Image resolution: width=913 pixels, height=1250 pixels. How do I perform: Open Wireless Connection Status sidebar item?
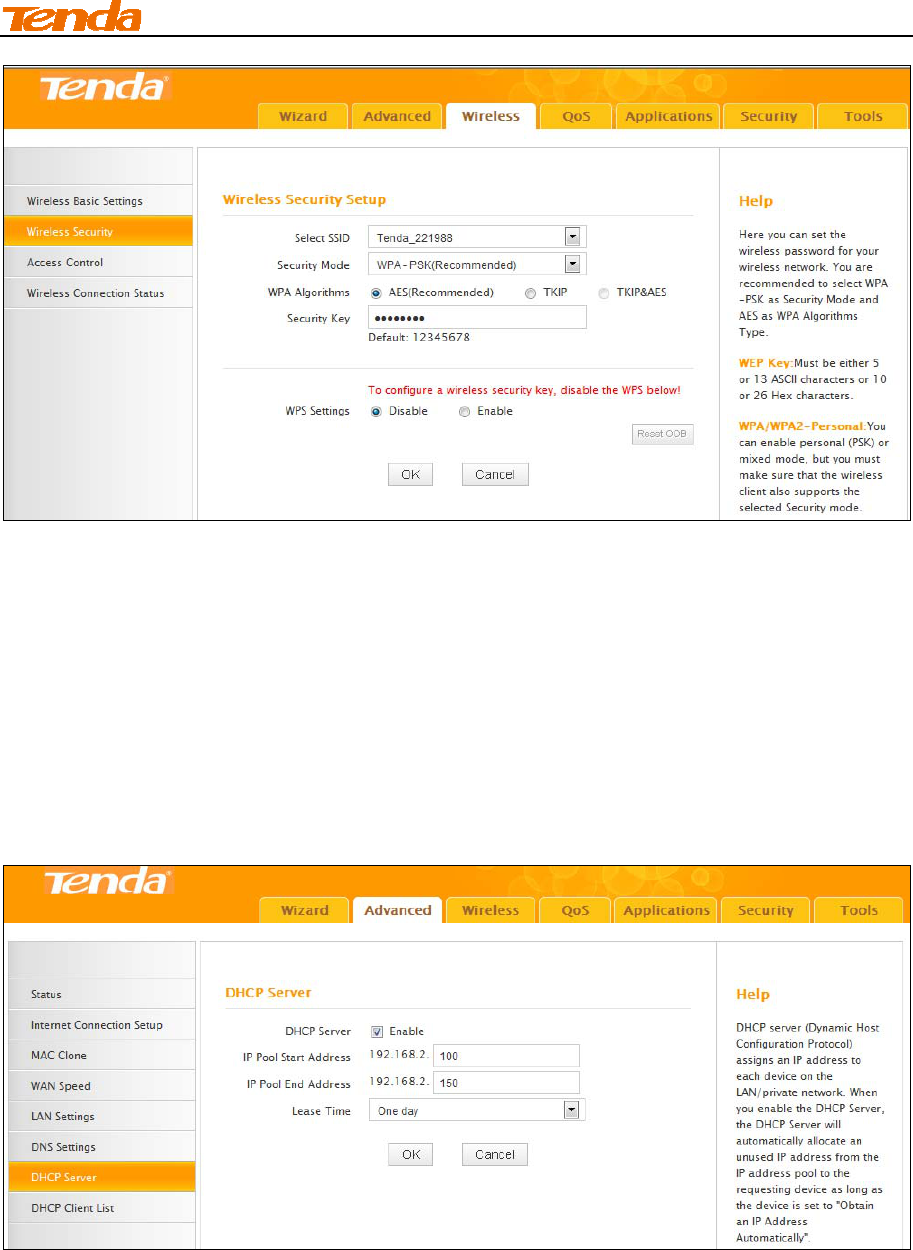coord(97,293)
